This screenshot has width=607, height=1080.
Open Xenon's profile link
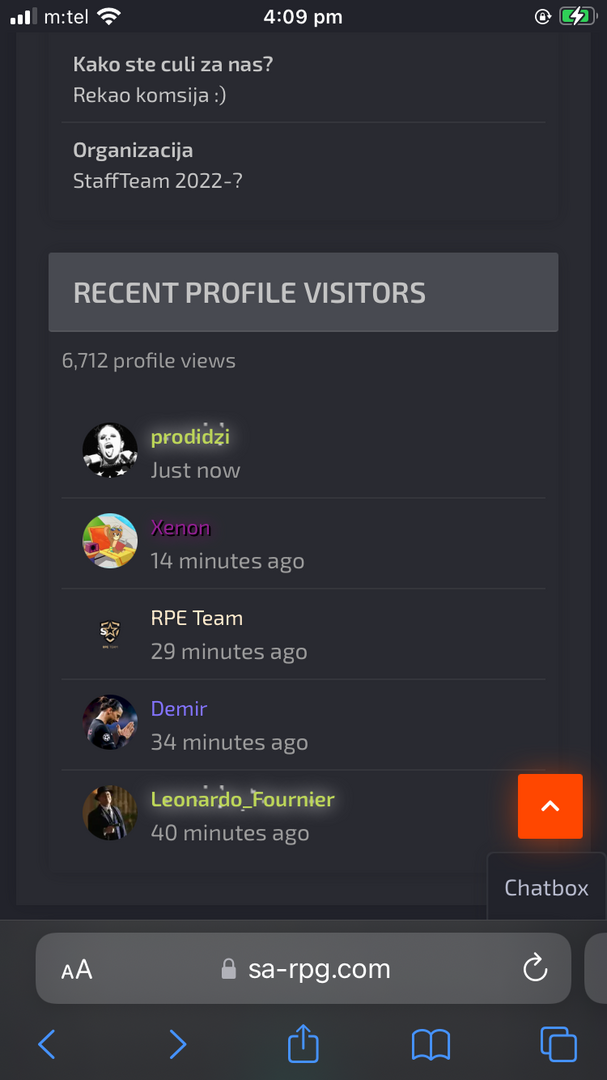click(181, 528)
